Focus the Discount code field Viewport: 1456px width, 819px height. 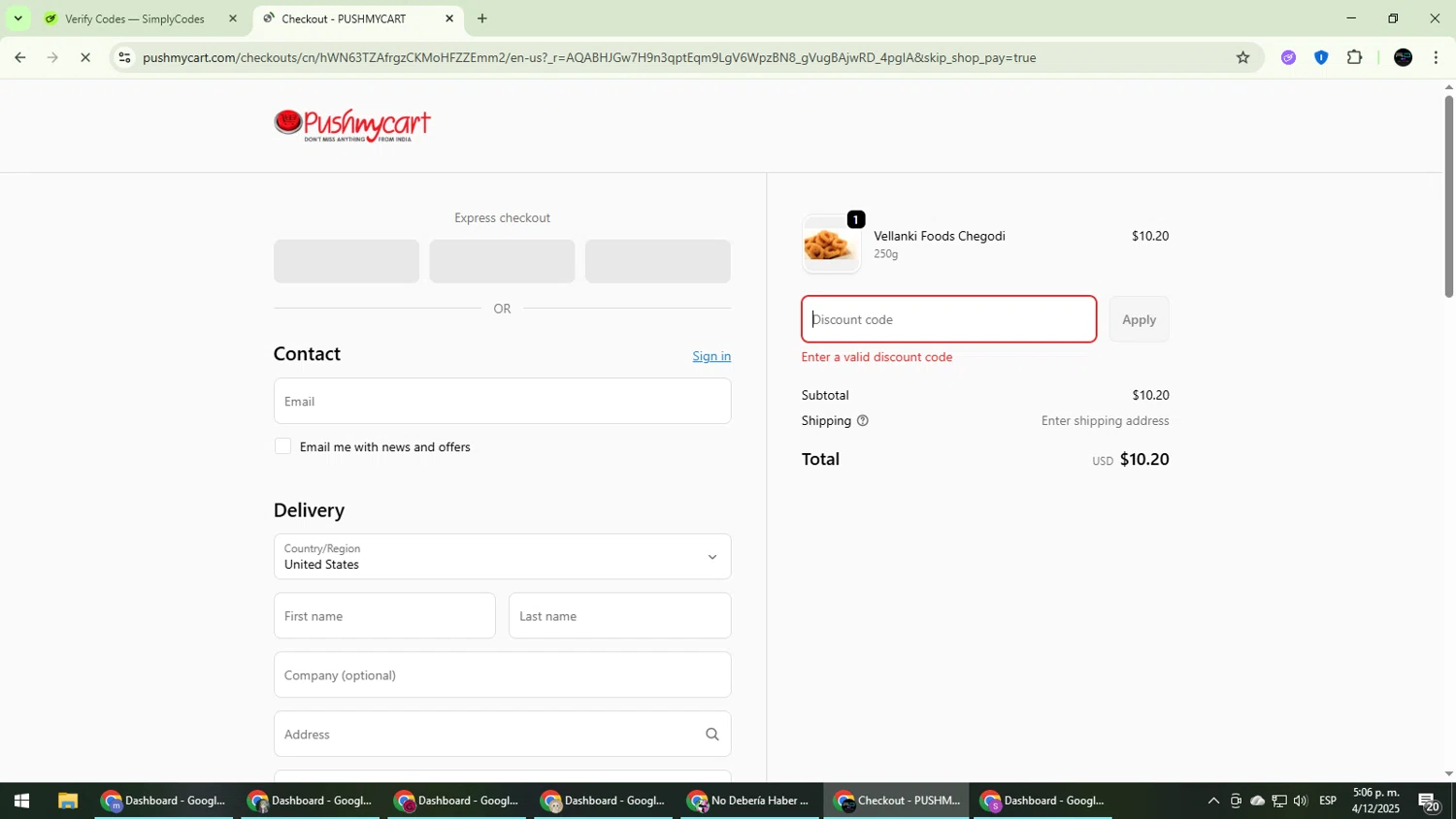click(948, 319)
